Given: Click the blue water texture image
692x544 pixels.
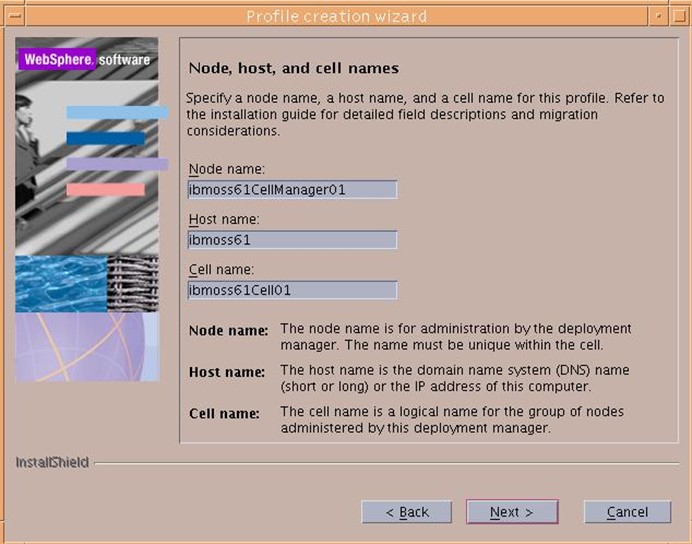Looking at the screenshot, I should pyautogui.click(x=61, y=283).
